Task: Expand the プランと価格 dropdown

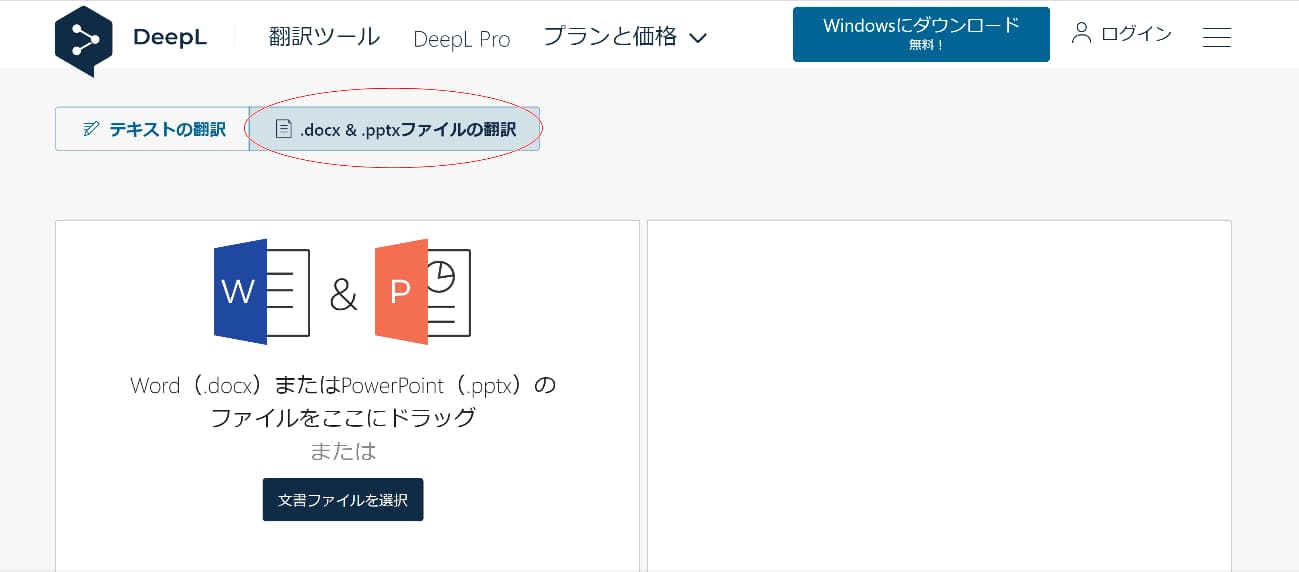Action: pos(625,37)
